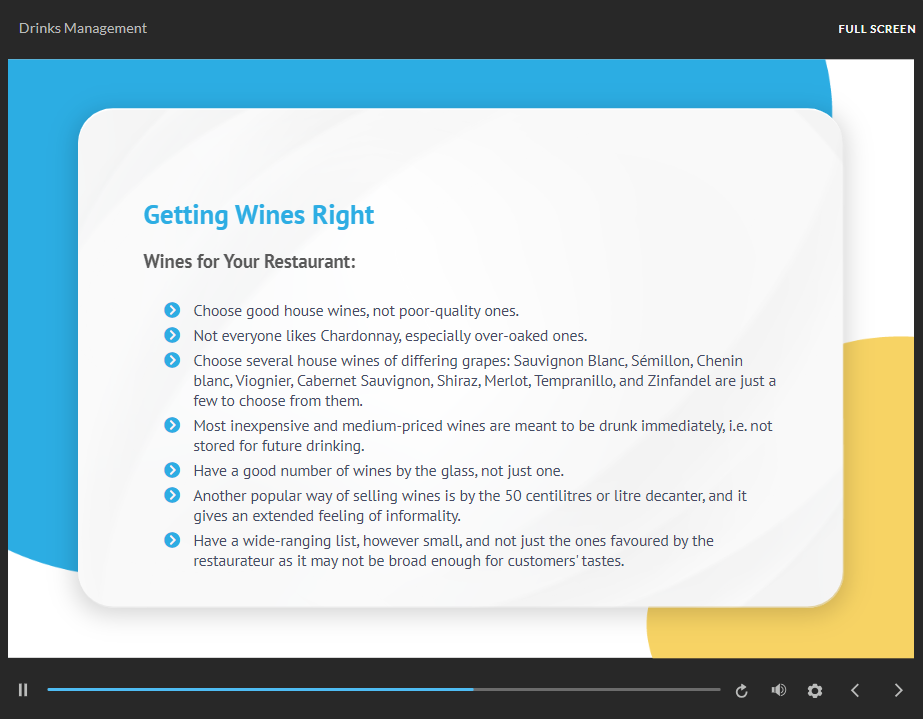Click bullet icon for 'Have a good number'
Image resolution: width=923 pixels, height=719 pixels.
[x=172, y=470]
